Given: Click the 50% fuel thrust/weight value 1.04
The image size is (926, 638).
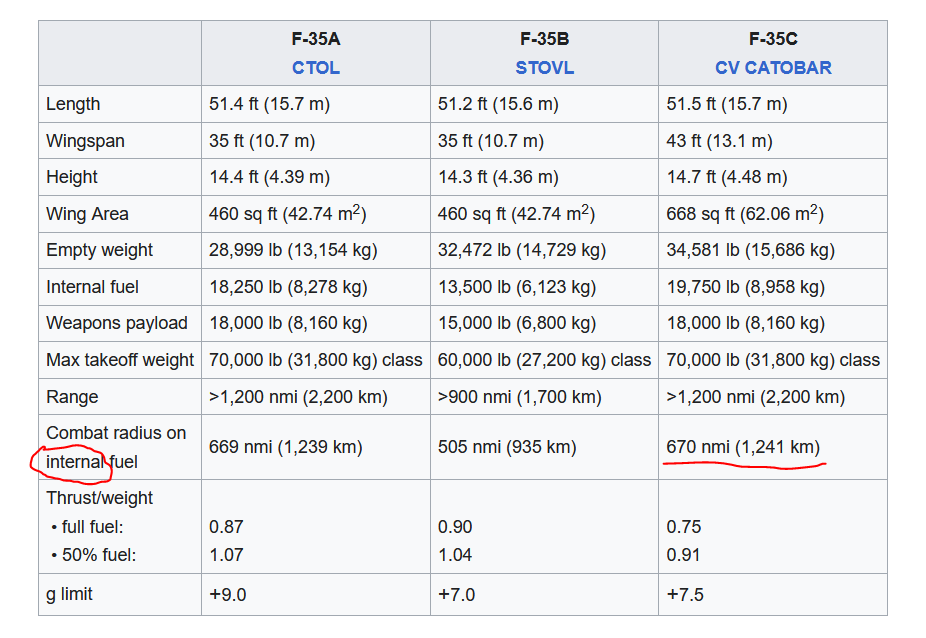Looking at the screenshot, I should tap(455, 555).
